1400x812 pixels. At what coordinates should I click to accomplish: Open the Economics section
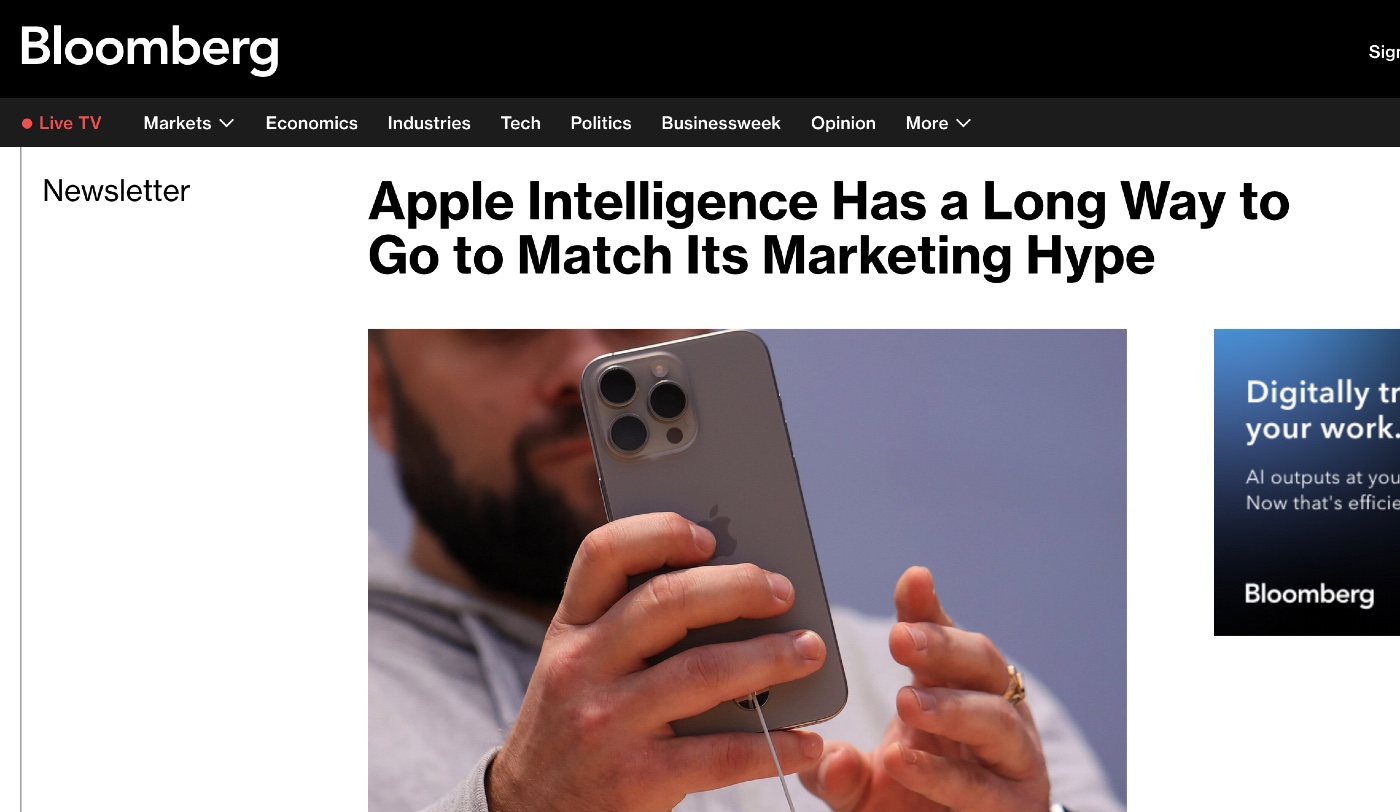(311, 123)
